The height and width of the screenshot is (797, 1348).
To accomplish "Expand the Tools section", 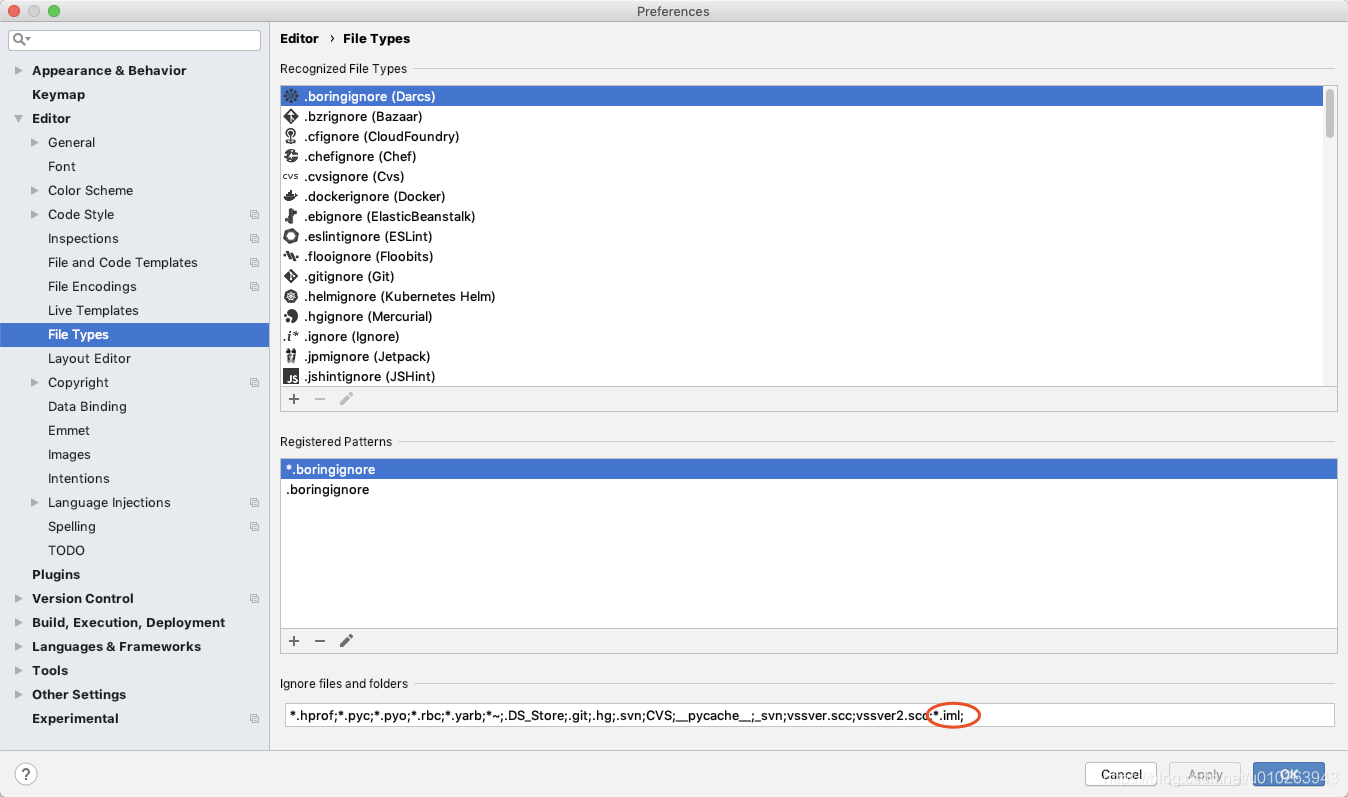I will [x=18, y=670].
